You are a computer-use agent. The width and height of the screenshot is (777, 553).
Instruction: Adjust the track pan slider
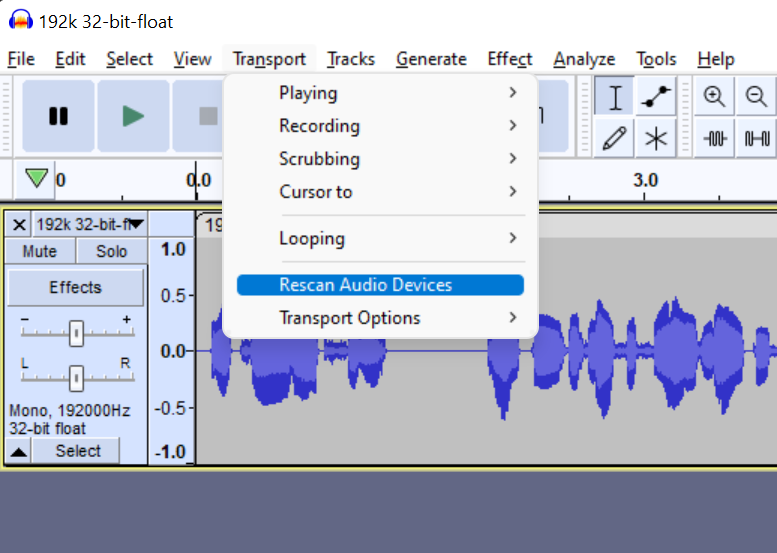click(76, 378)
